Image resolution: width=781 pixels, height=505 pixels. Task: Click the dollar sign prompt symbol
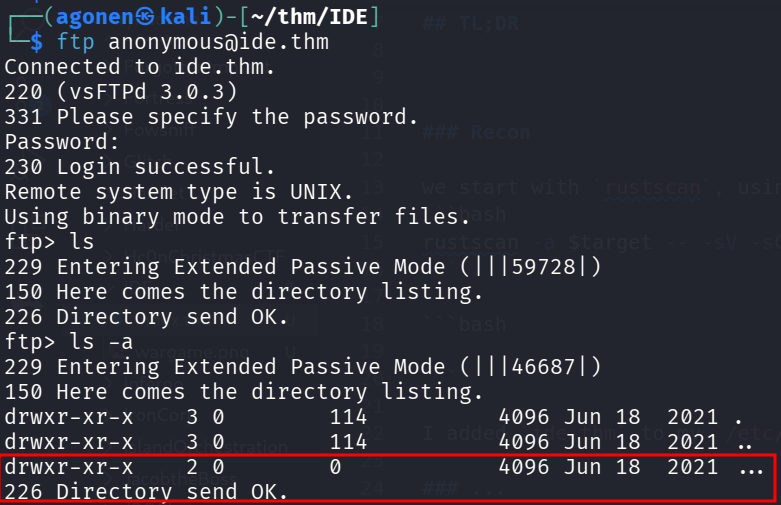(37, 42)
